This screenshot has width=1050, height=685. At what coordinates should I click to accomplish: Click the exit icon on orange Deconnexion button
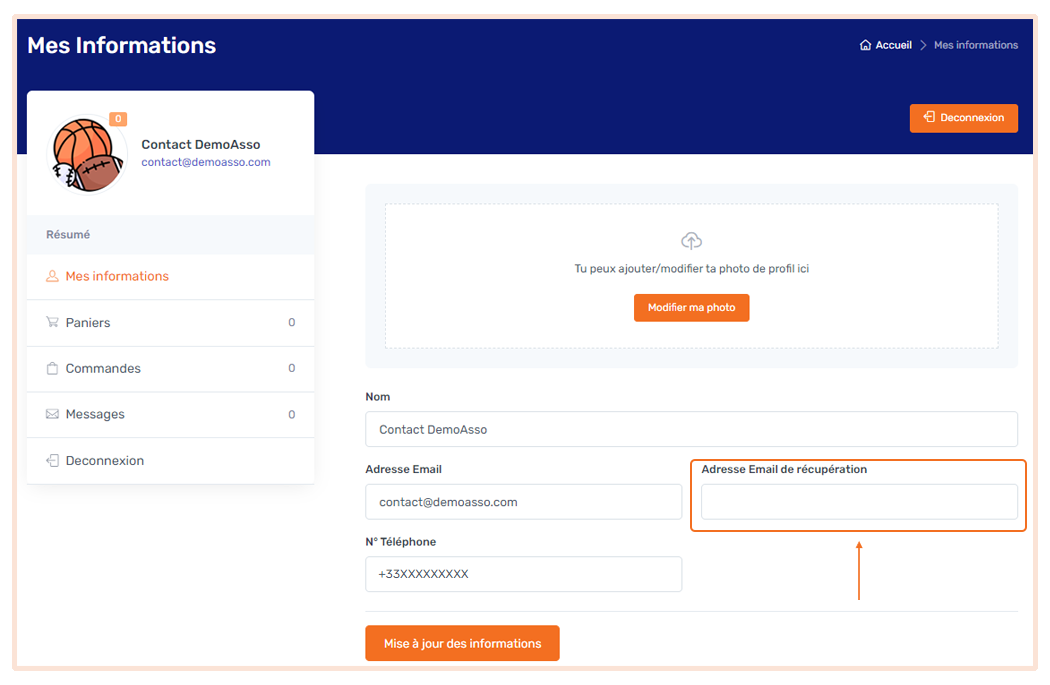pos(927,118)
